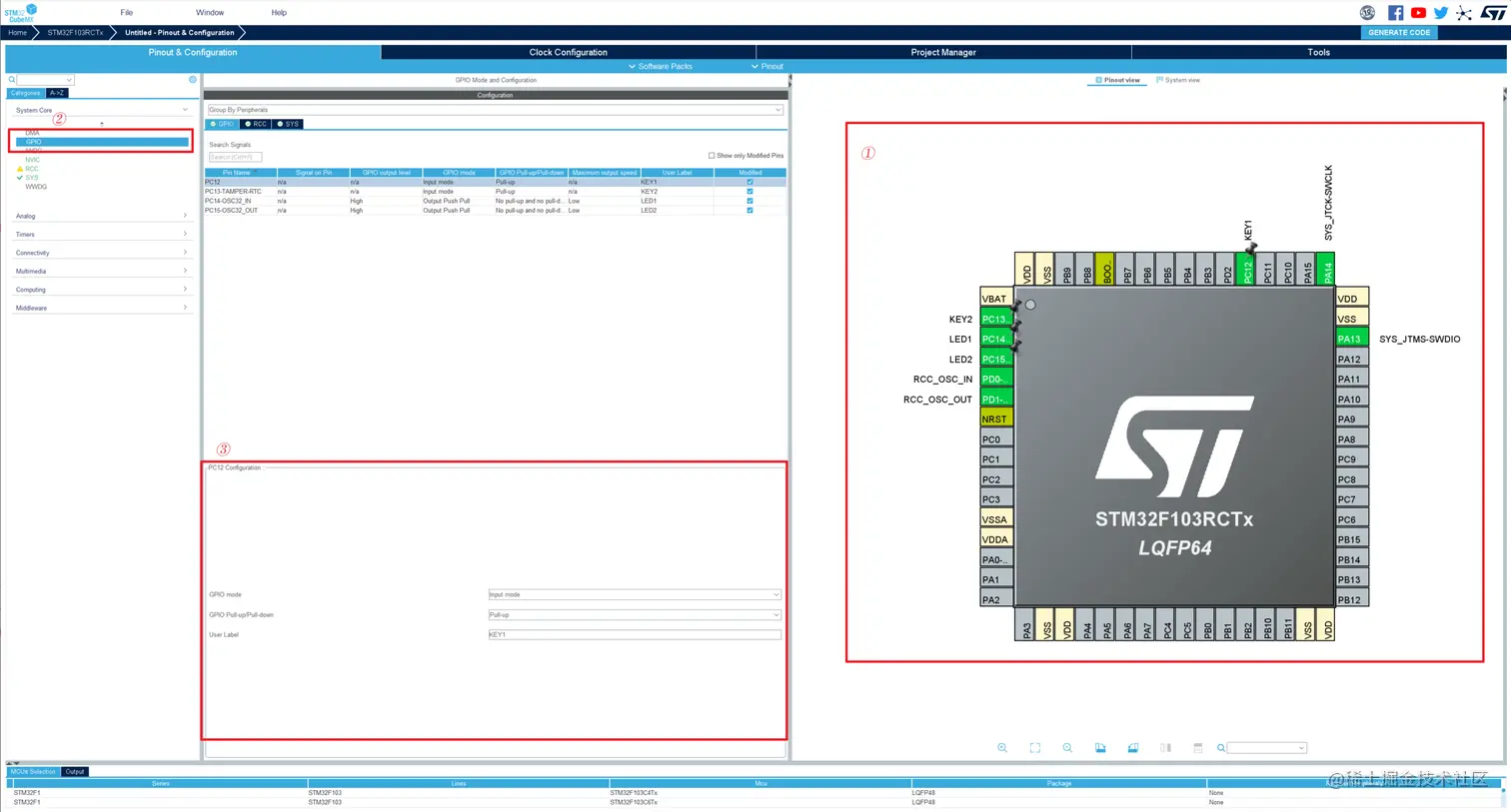Toggle Modified checkbox for PC12 row
The image size is (1511, 812).
(x=750, y=182)
